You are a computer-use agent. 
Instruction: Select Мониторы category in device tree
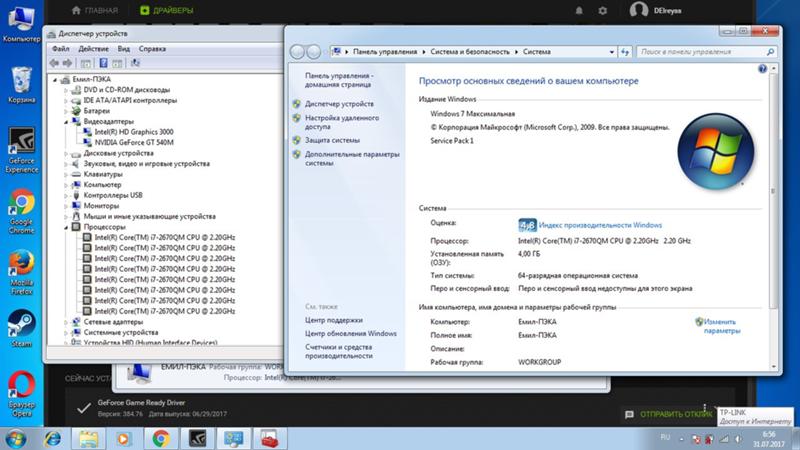click(101, 206)
